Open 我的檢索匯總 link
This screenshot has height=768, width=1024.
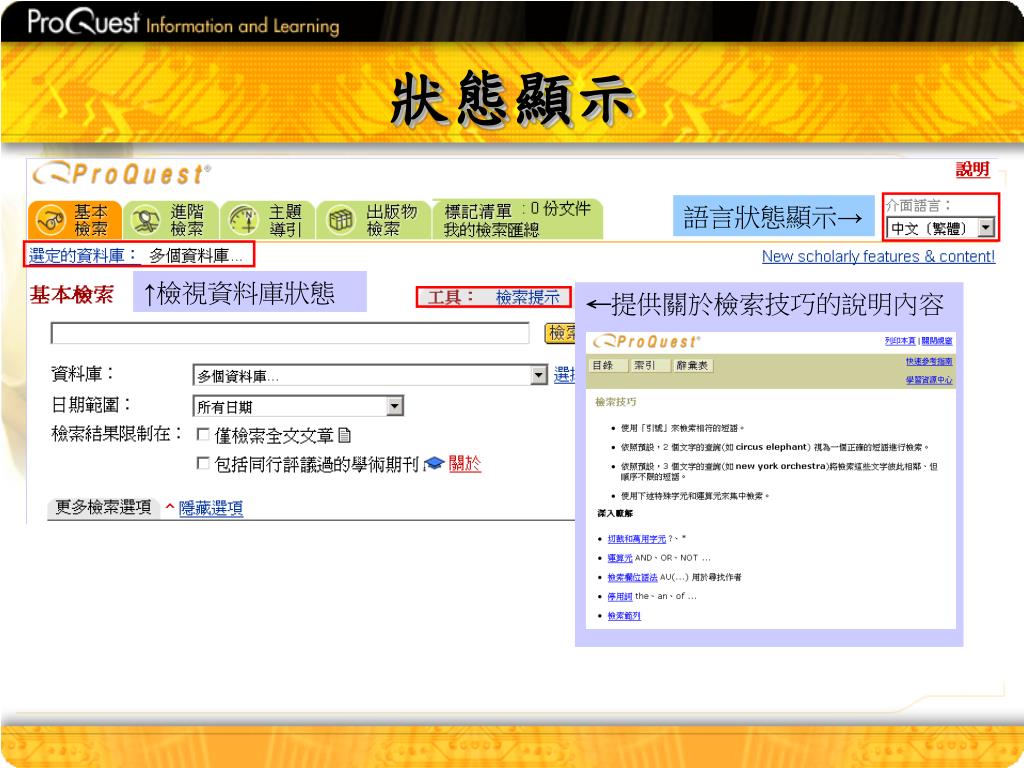(x=491, y=229)
